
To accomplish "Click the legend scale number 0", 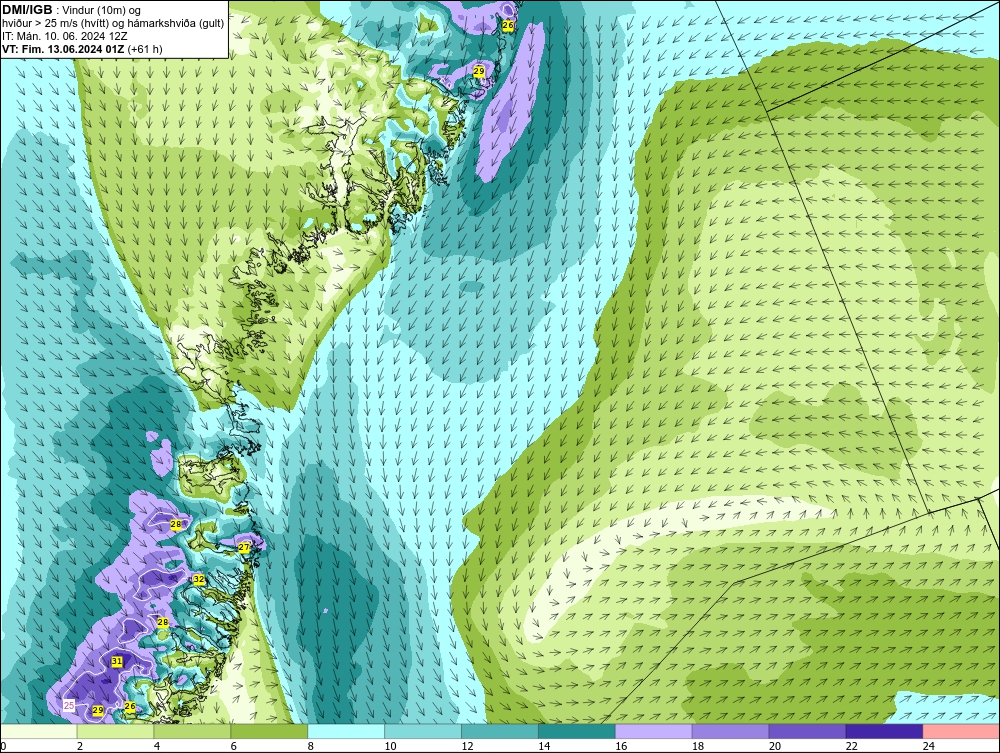I will tap(3, 746).
